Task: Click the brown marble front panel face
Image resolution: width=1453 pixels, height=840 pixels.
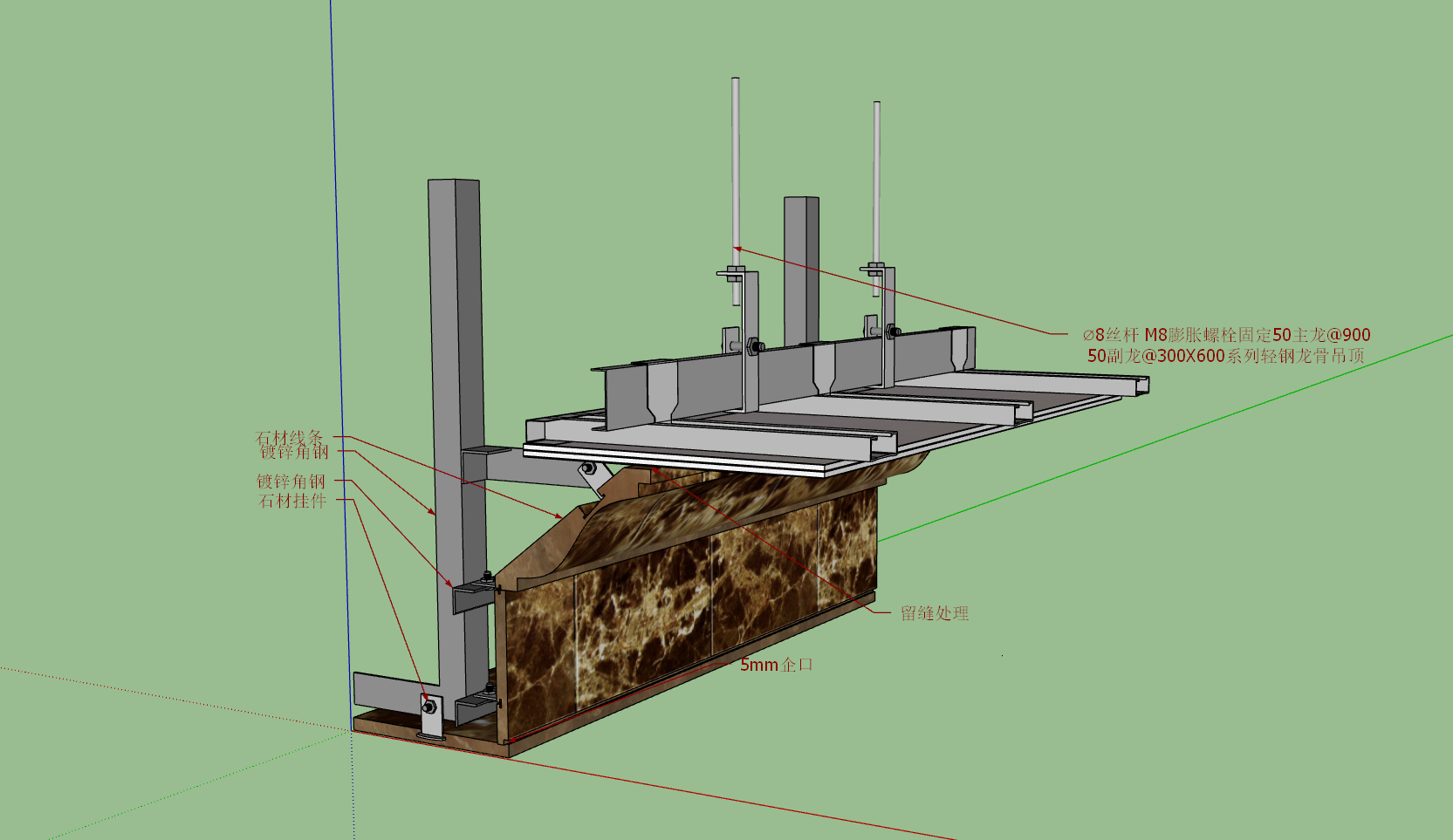Action: (689, 611)
